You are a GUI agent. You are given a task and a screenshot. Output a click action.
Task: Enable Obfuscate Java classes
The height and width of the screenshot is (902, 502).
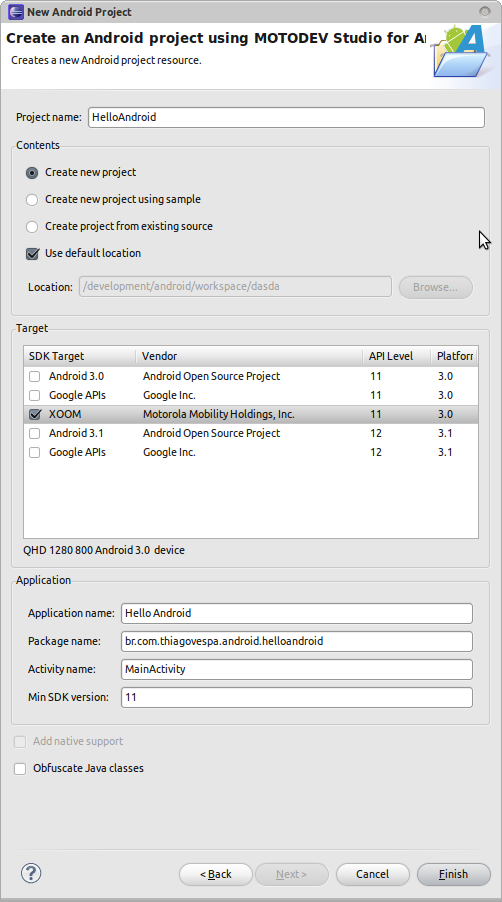(x=20, y=769)
